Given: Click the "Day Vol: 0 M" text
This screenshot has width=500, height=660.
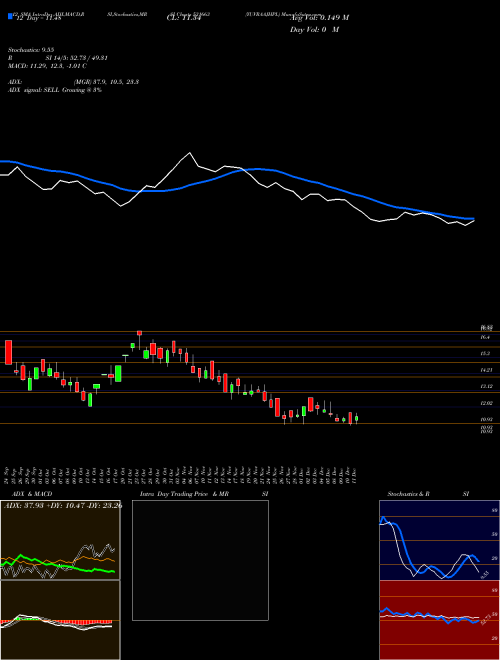Looking at the screenshot, I should (x=314, y=30).
